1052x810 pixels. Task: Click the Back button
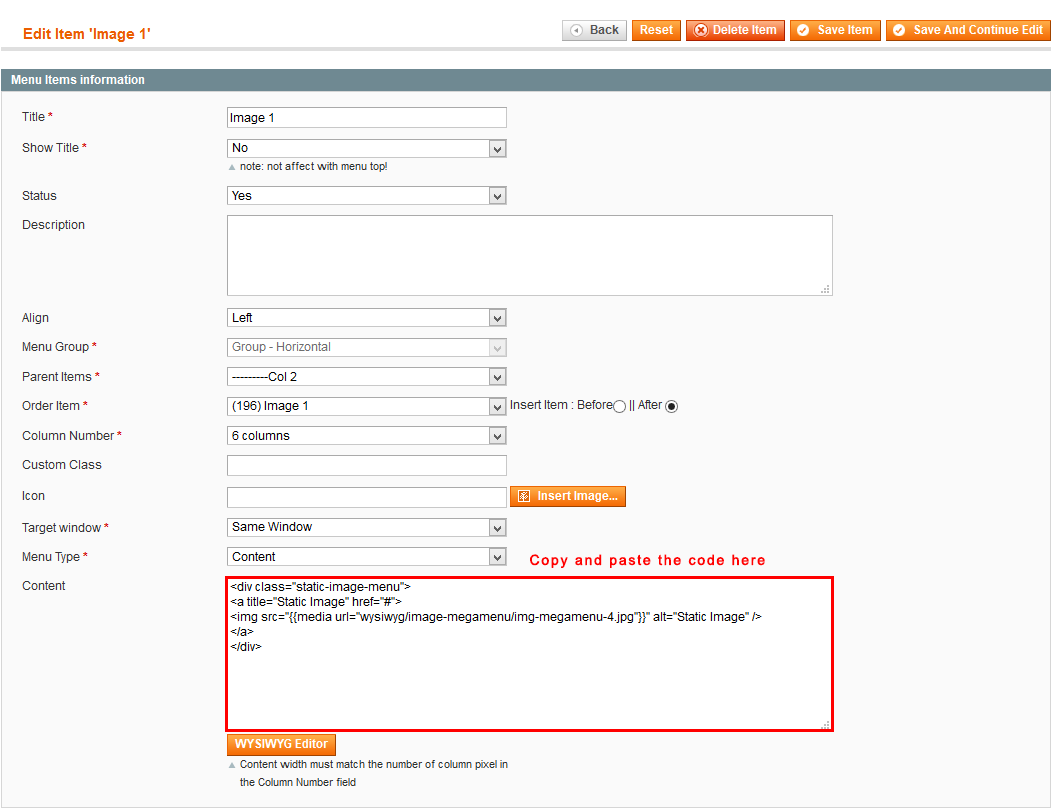pos(594,30)
